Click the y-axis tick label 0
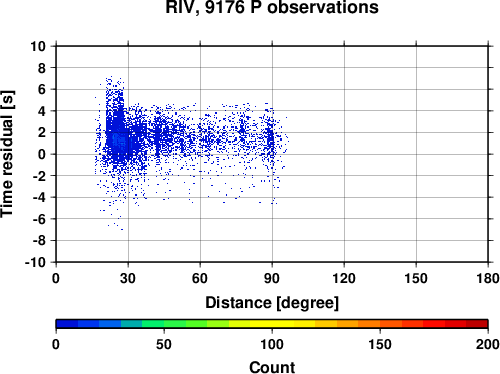This screenshot has width=500, height=374. 42,154
